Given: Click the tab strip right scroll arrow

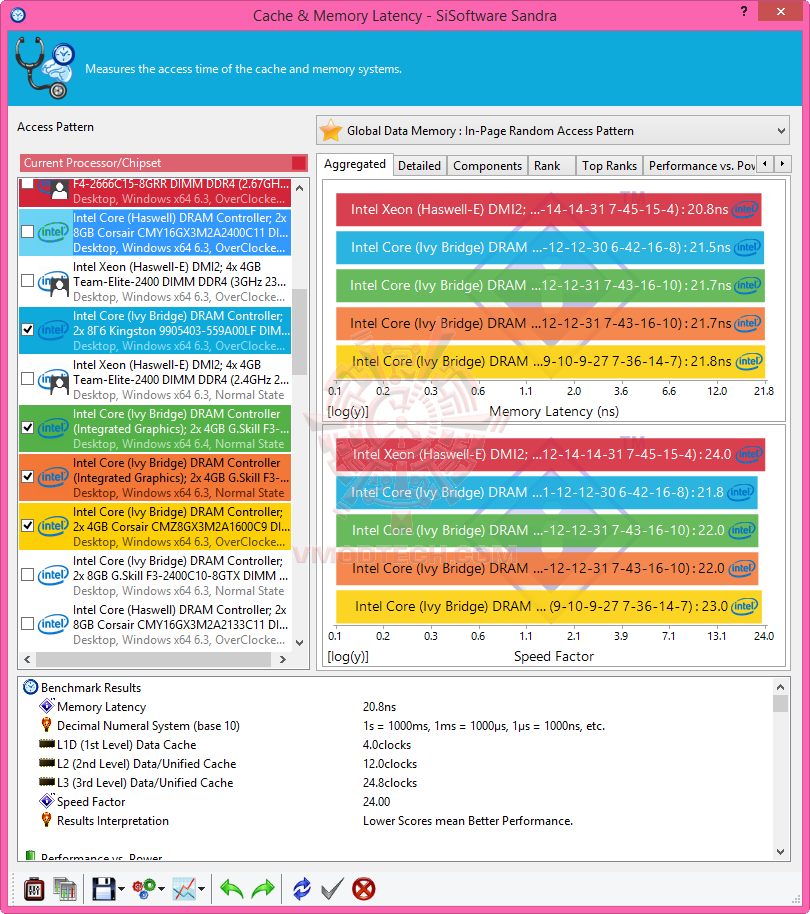Looking at the screenshot, I should (x=783, y=164).
